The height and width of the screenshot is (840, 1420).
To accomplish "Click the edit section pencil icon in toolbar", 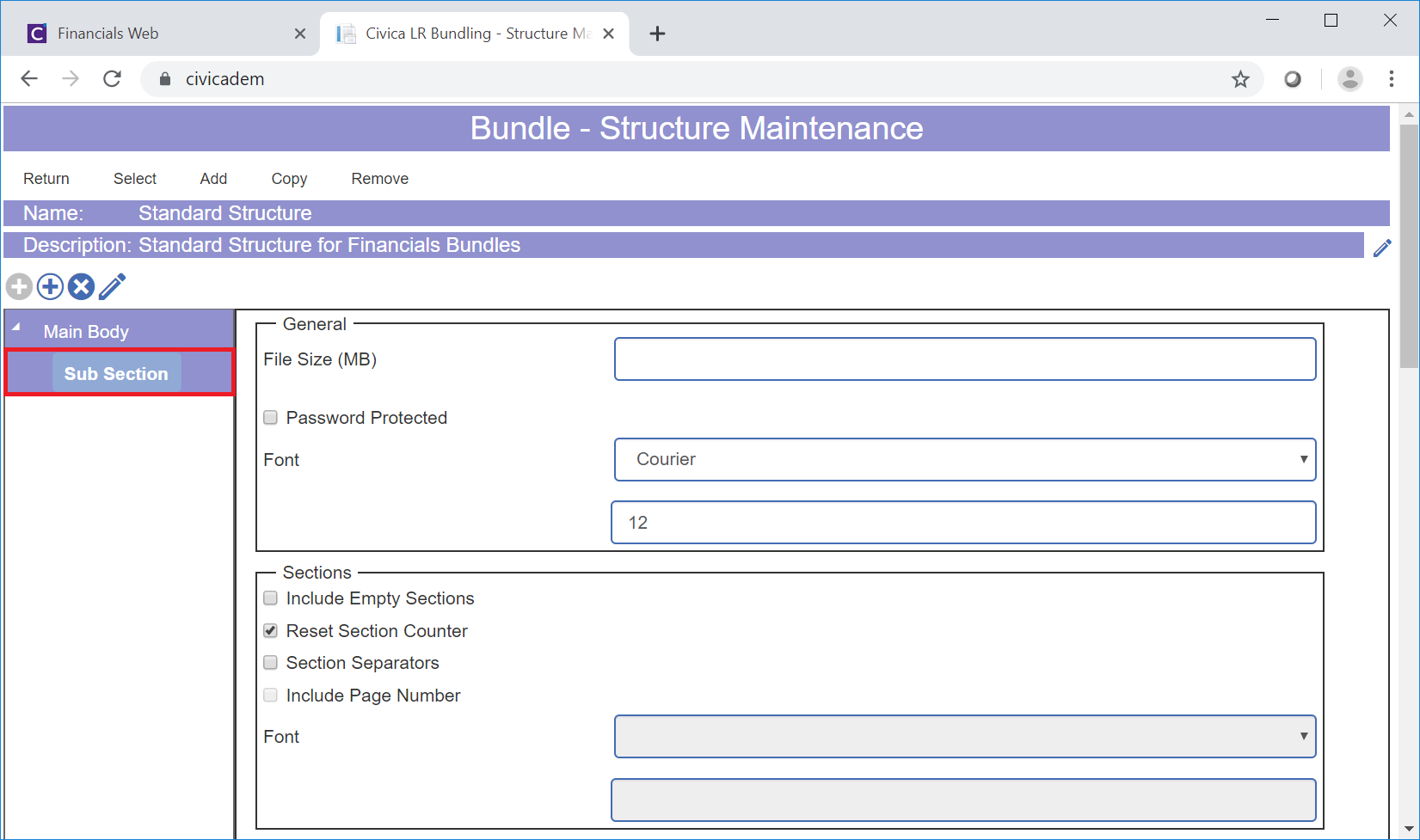I will point(112,286).
